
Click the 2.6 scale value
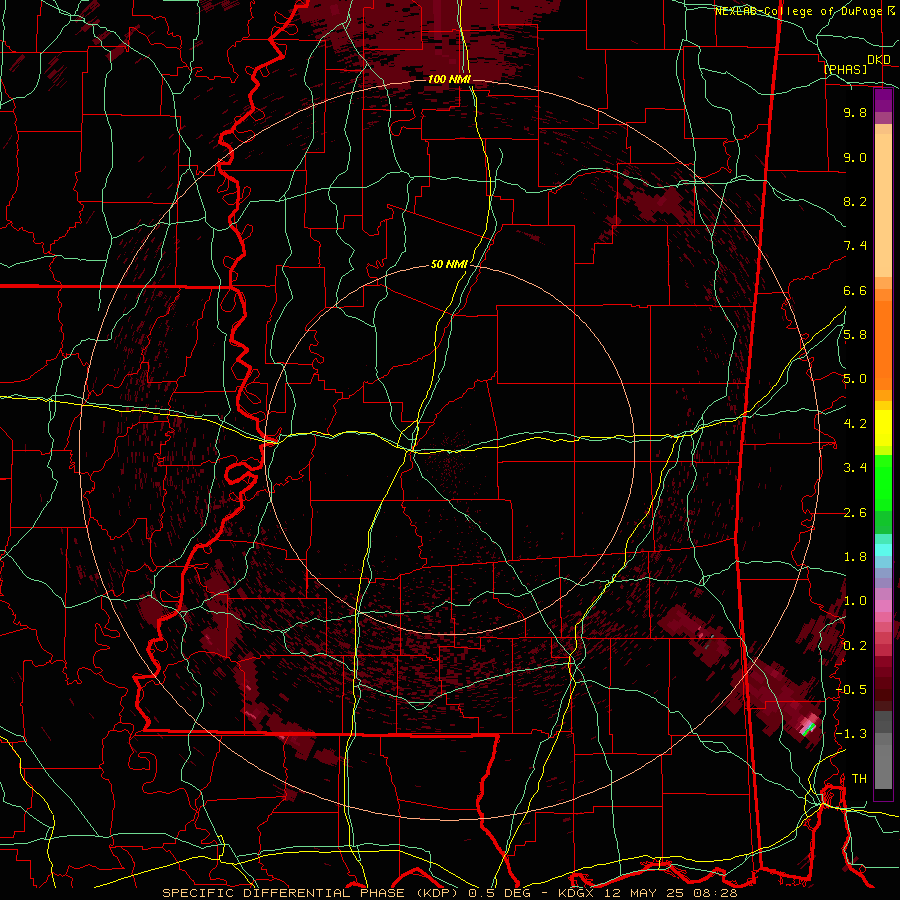click(x=855, y=513)
